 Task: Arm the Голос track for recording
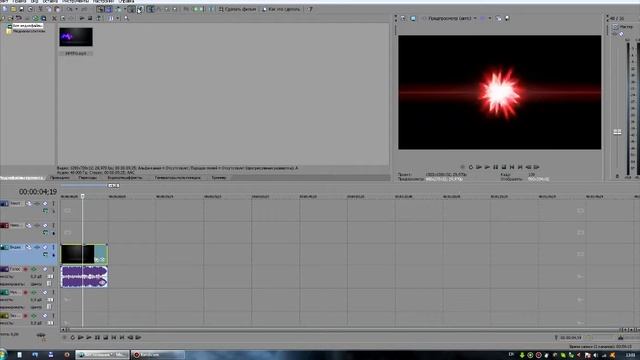tap(25, 269)
